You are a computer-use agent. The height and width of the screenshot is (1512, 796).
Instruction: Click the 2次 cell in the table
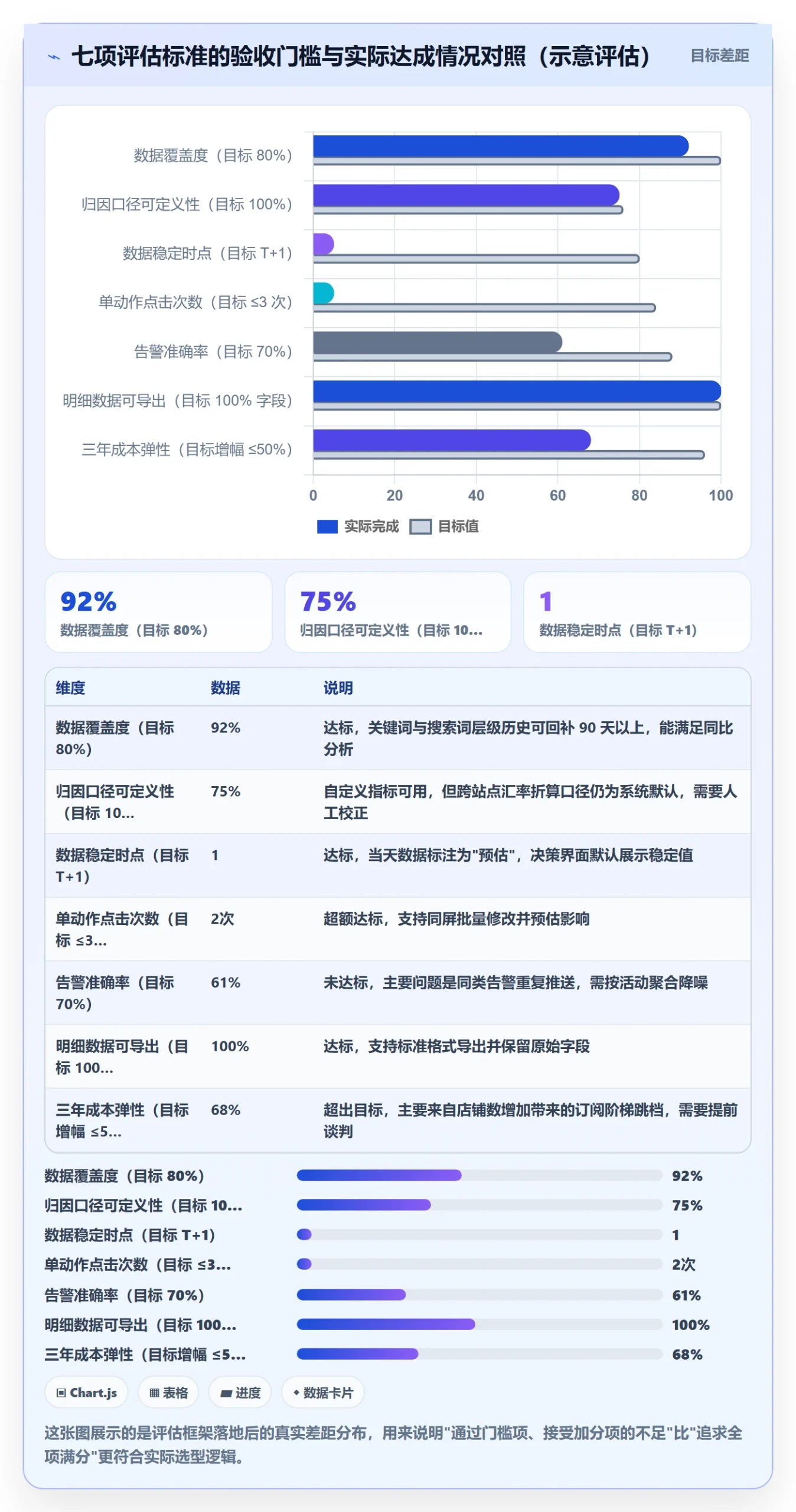223,918
